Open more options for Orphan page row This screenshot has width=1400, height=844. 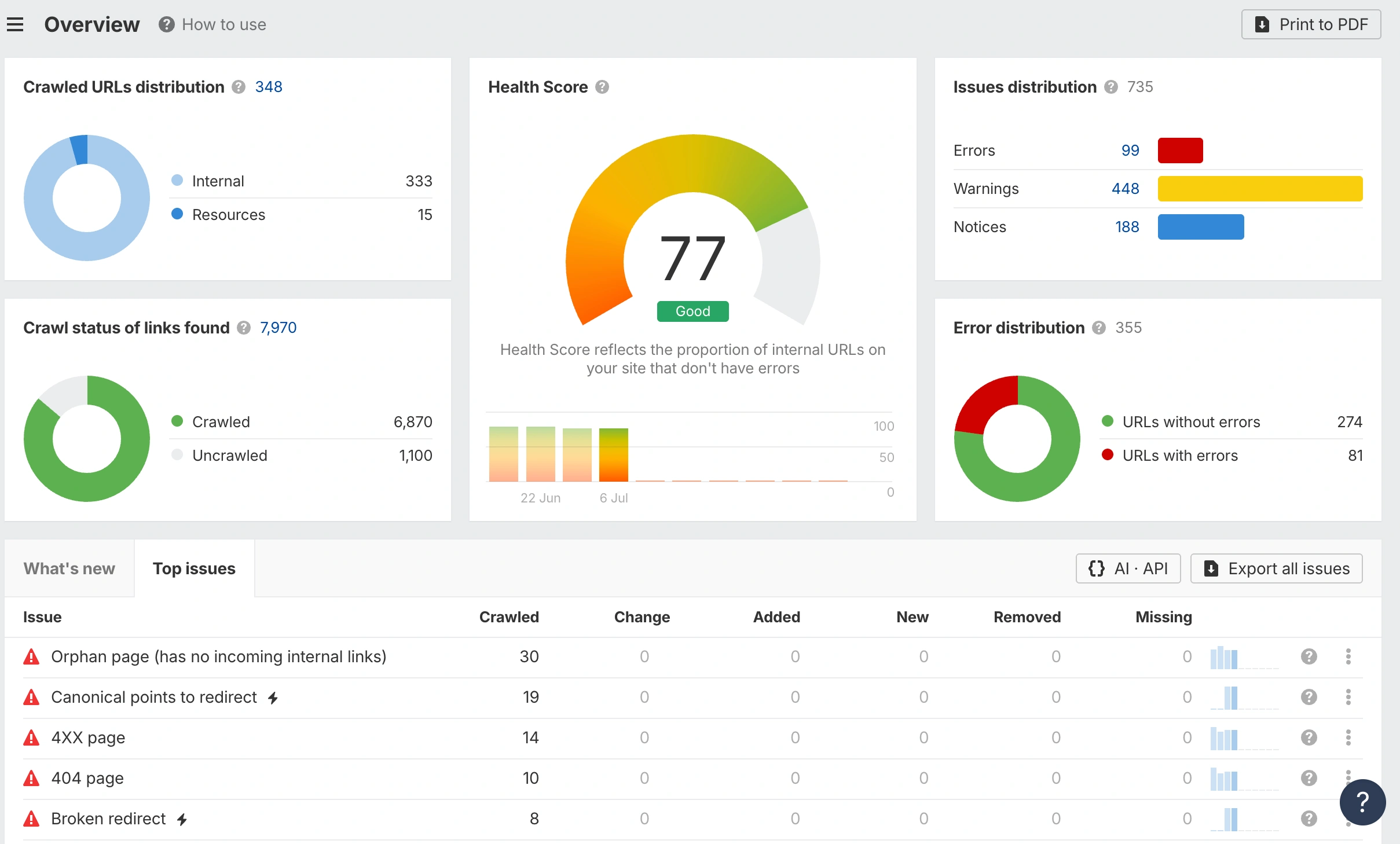coord(1348,656)
